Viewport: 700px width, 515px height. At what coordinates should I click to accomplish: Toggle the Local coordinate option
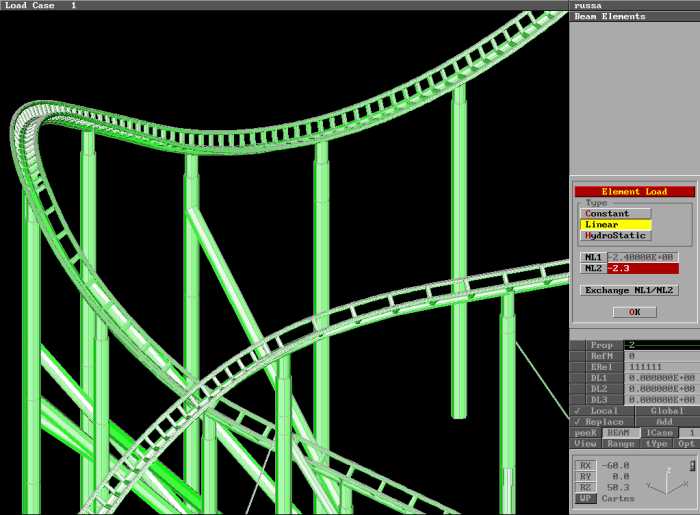pyautogui.click(x=603, y=411)
